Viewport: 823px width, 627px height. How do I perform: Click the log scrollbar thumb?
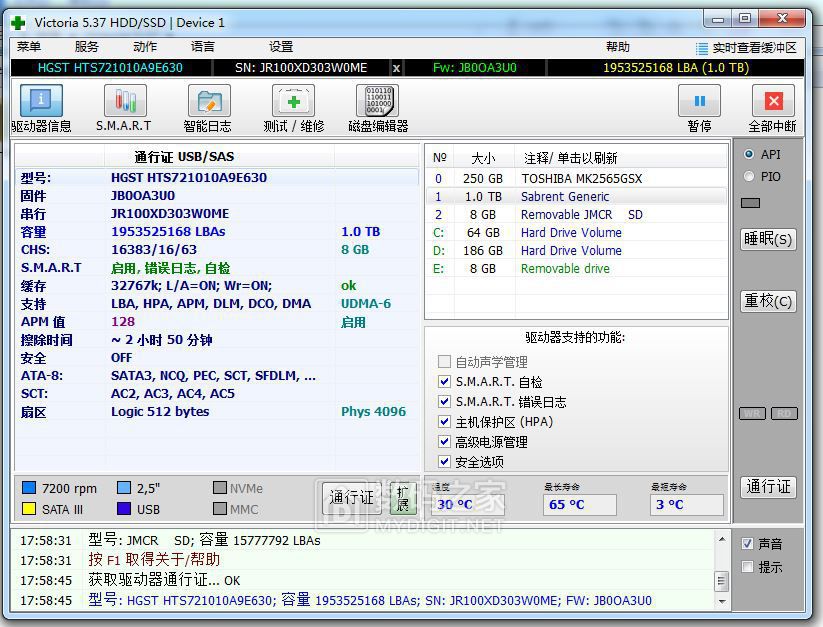click(722, 580)
